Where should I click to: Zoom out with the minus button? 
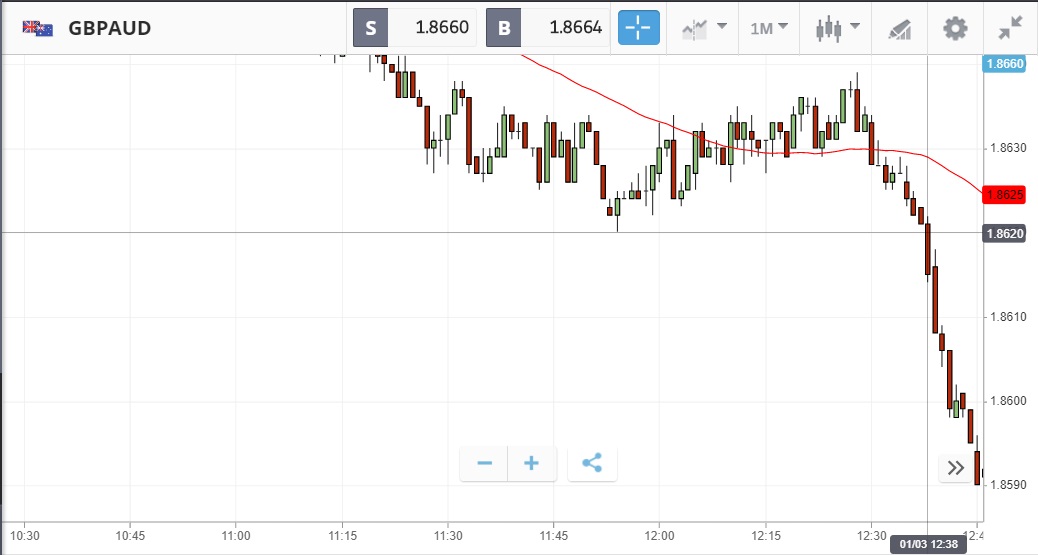485,463
